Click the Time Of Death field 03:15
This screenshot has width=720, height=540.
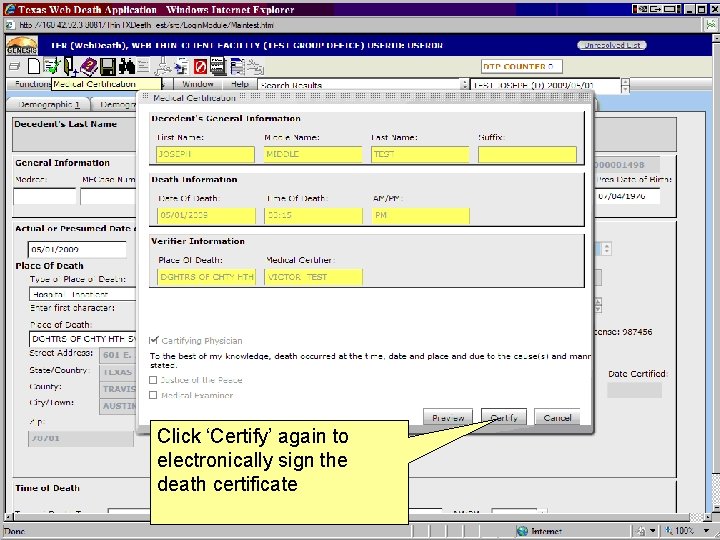313,215
